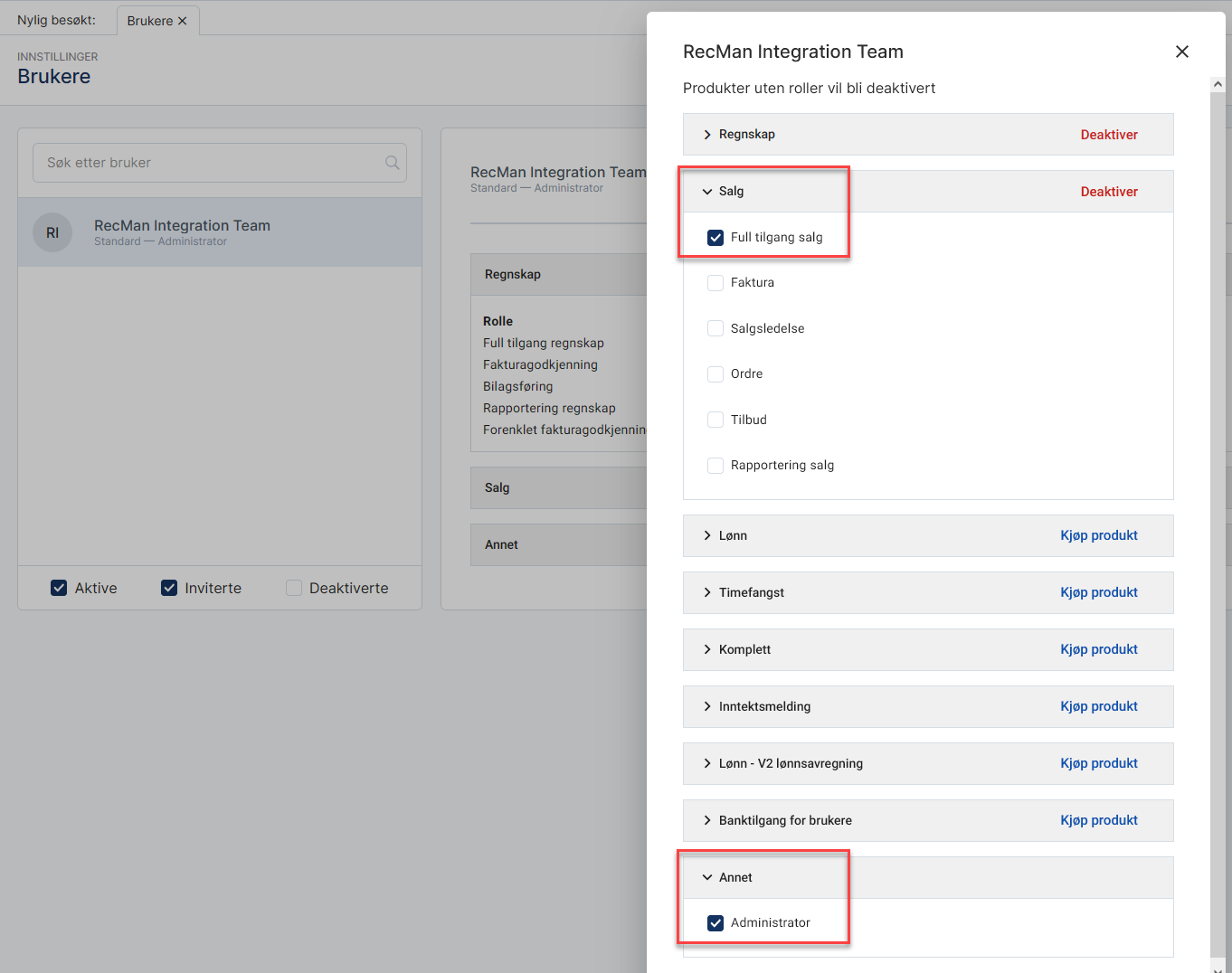The height and width of the screenshot is (973, 1232).
Task: Click Kjøp produkt for Komplett
Action: click(x=1099, y=649)
